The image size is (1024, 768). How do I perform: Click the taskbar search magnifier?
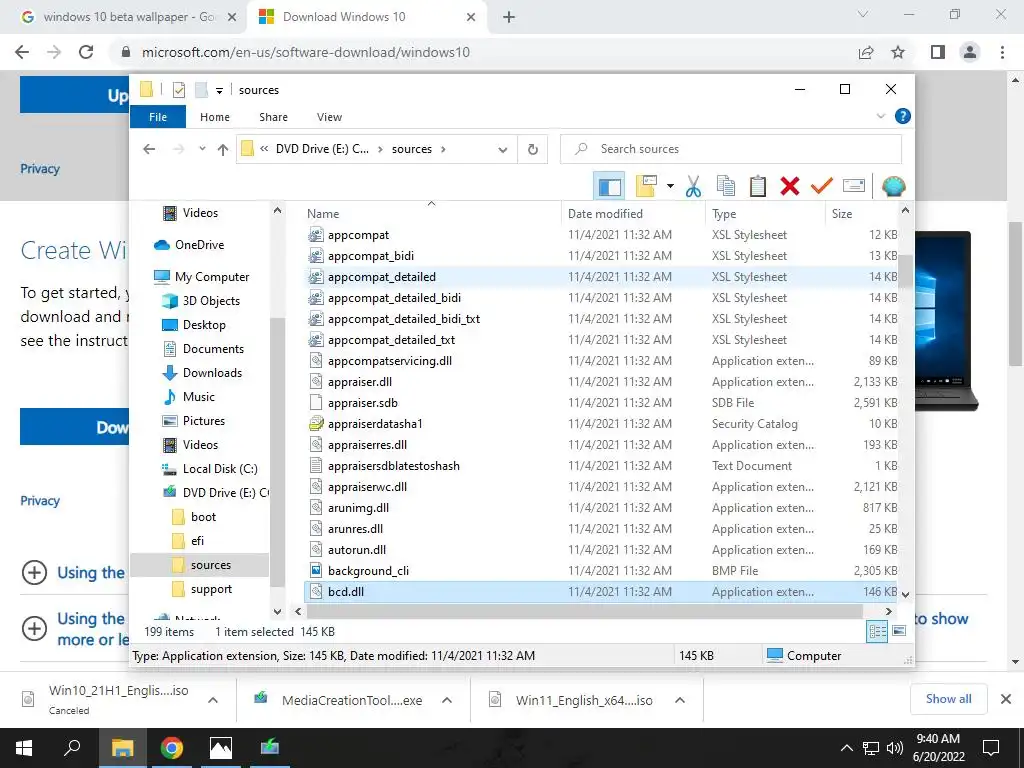tap(72, 748)
